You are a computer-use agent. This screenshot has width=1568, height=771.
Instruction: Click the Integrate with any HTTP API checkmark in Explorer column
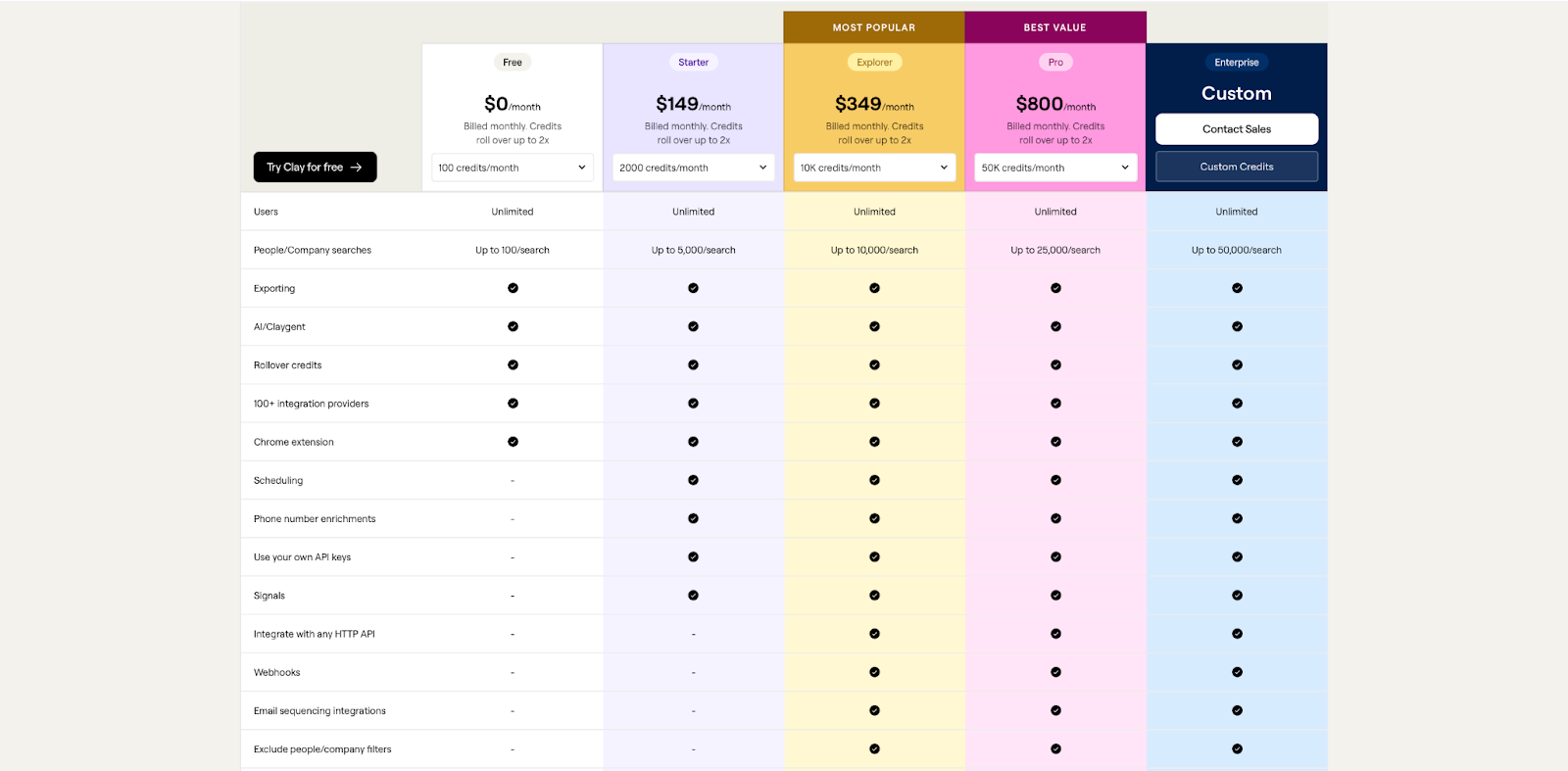[x=874, y=634]
